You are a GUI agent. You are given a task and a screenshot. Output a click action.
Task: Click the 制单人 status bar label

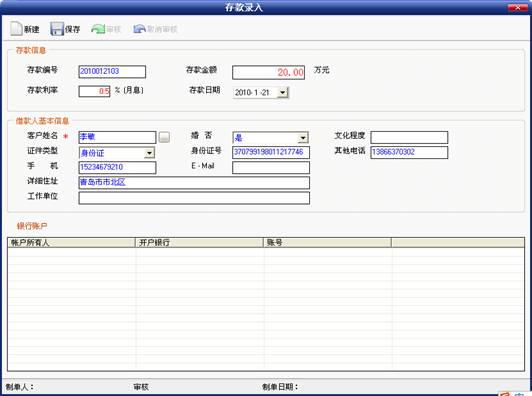coord(19,386)
